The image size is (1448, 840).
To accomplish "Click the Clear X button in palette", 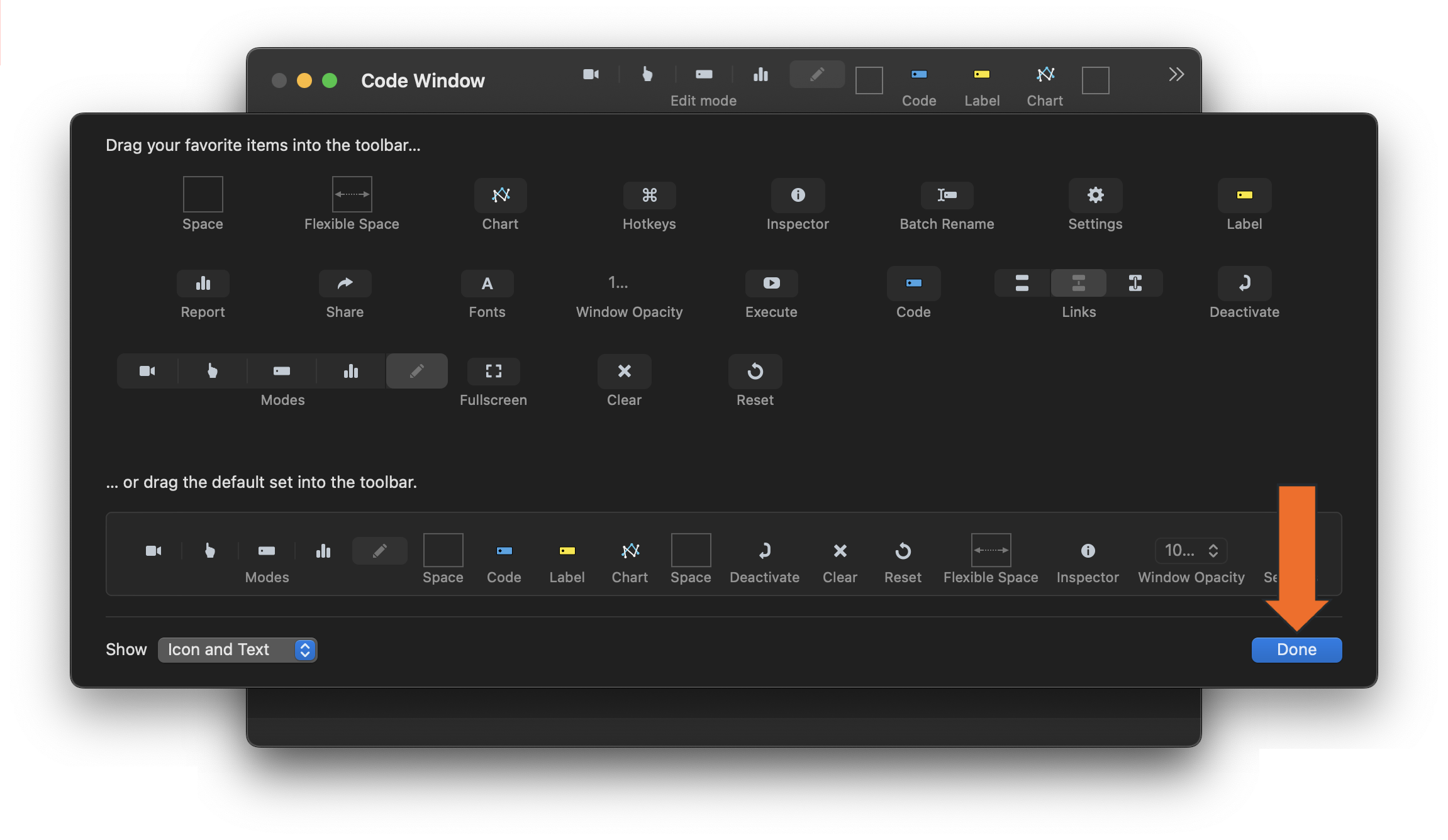I will click(x=624, y=372).
